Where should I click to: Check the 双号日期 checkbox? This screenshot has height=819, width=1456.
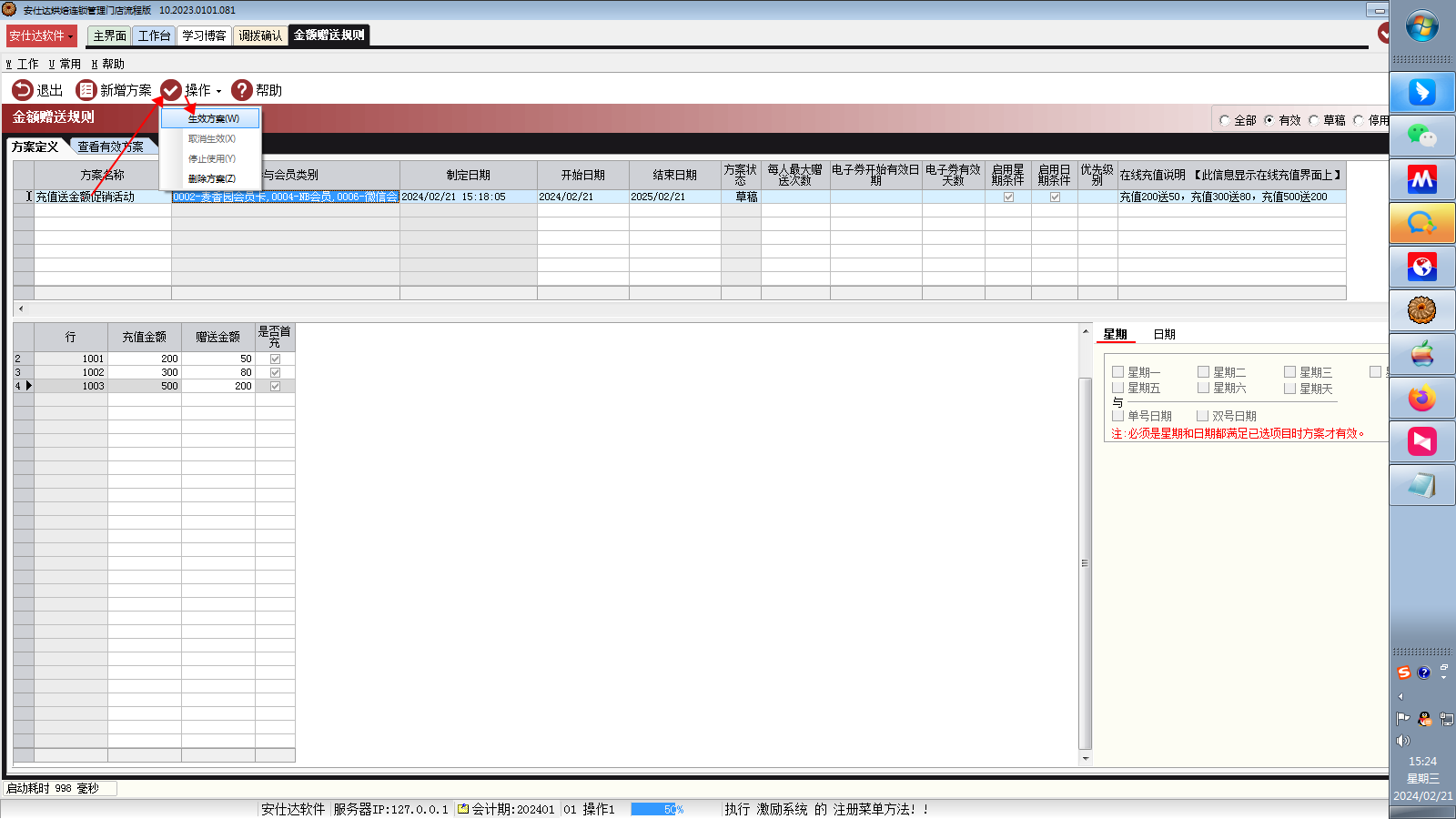[x=1203, y=415]
